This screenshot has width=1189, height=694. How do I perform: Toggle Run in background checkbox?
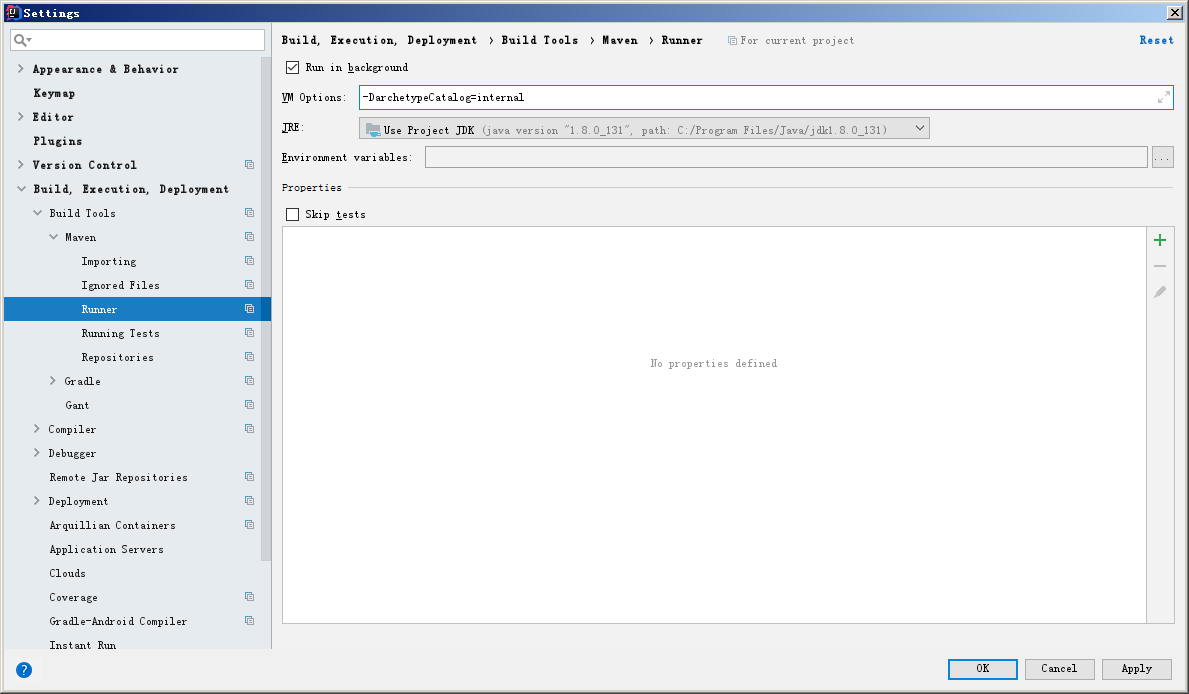click(x=293, y=68)
